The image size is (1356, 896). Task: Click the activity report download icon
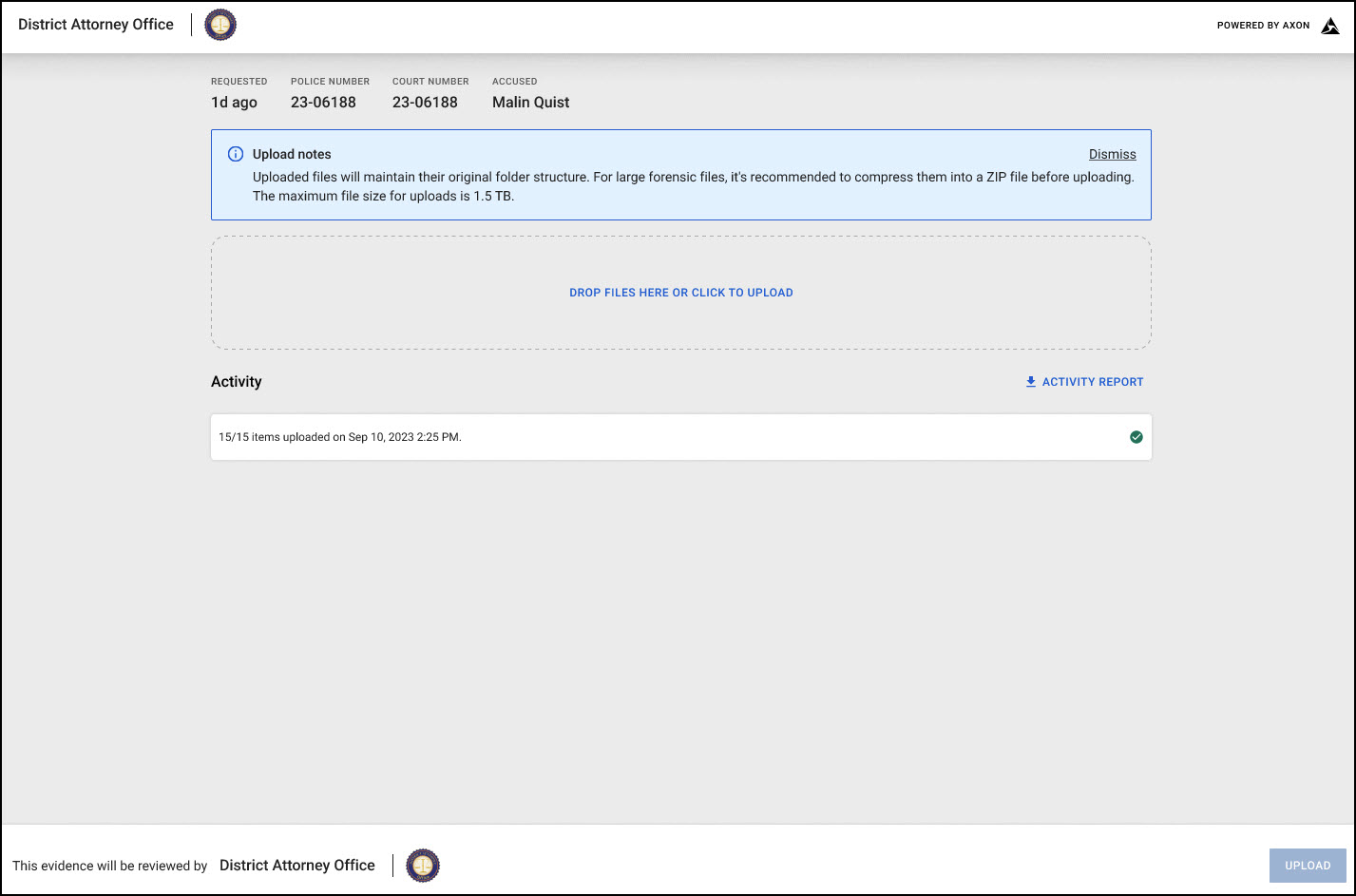[x=1030, y=382]
